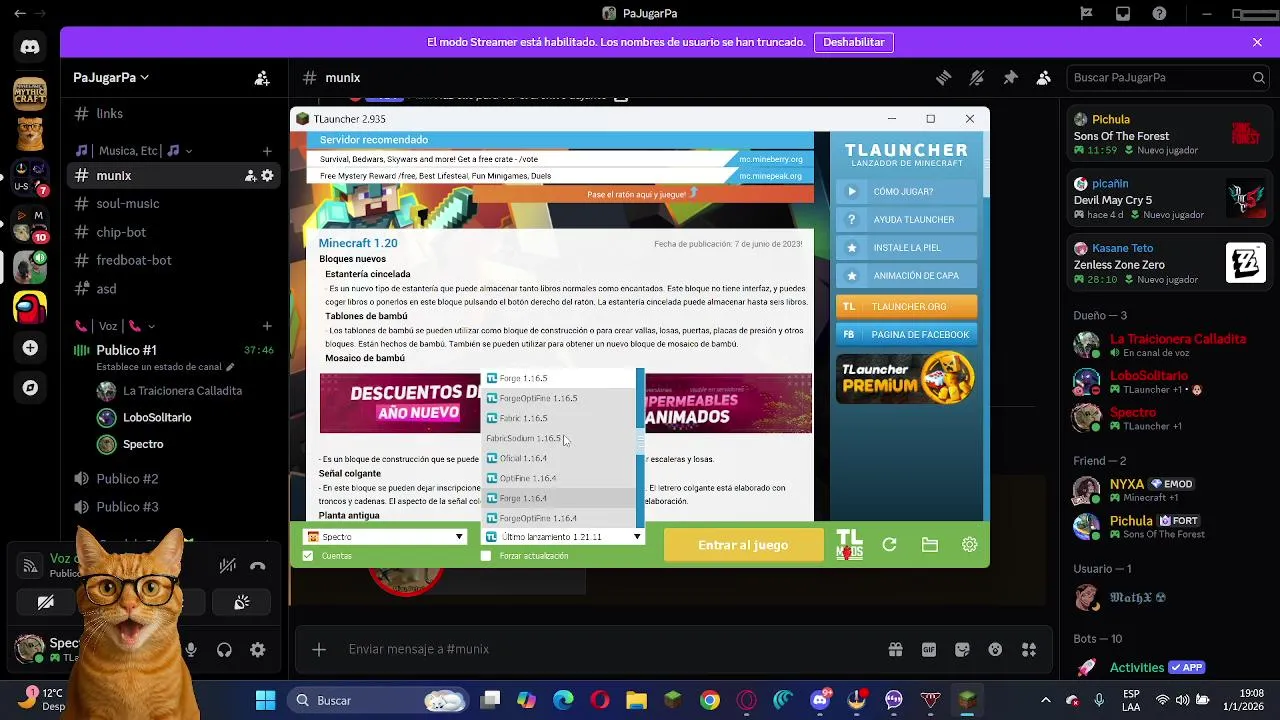Collapse the Voz category
The image size is (1280, 720).
[113, 326]
